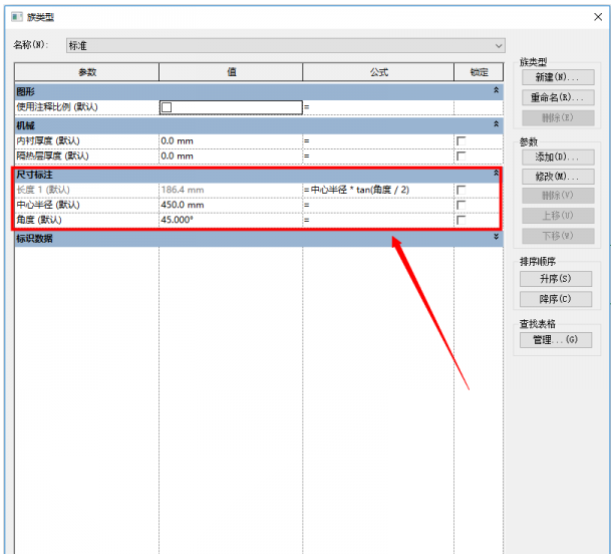Collapse the 尺寸标注 section chevron
Screen dimensions: 615x554
(496, 174)
